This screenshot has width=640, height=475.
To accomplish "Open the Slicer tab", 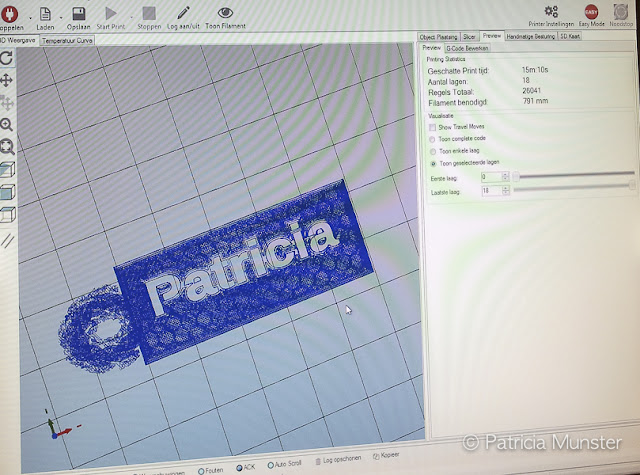I will 469,37.
